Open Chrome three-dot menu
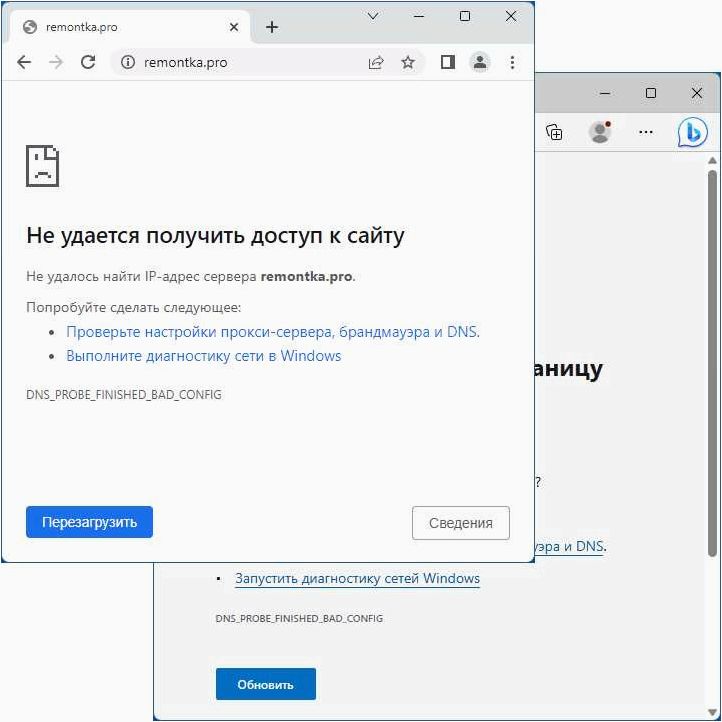The width and height of the screenshot is (722, 722). tap(512, 62)
